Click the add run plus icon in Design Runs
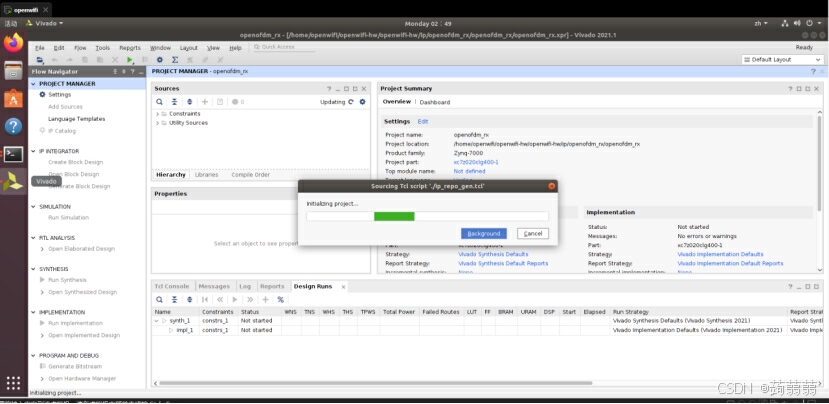Viewport: 829px width, 404px height. click(265, 299)
